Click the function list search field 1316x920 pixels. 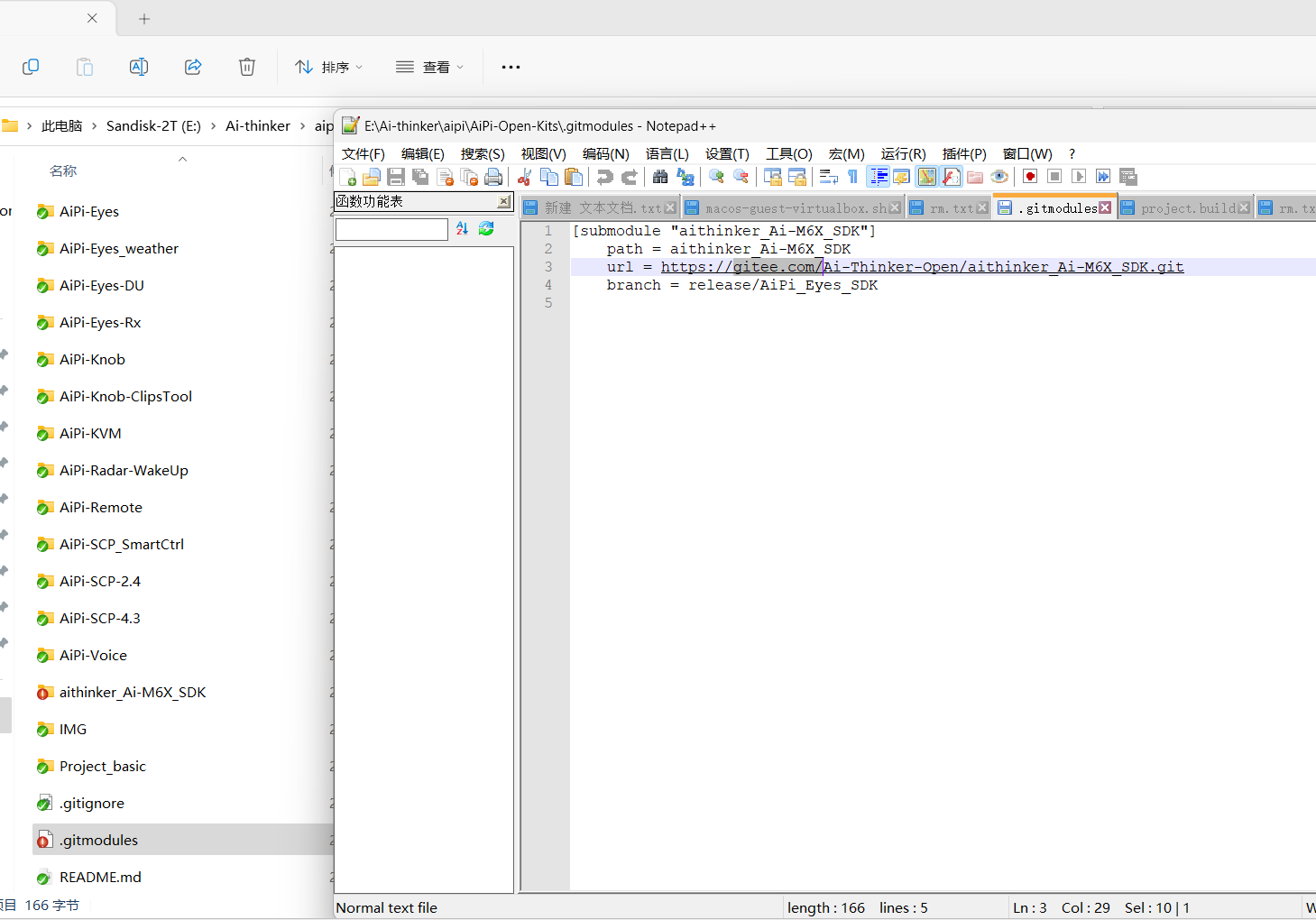coord(391,229)
